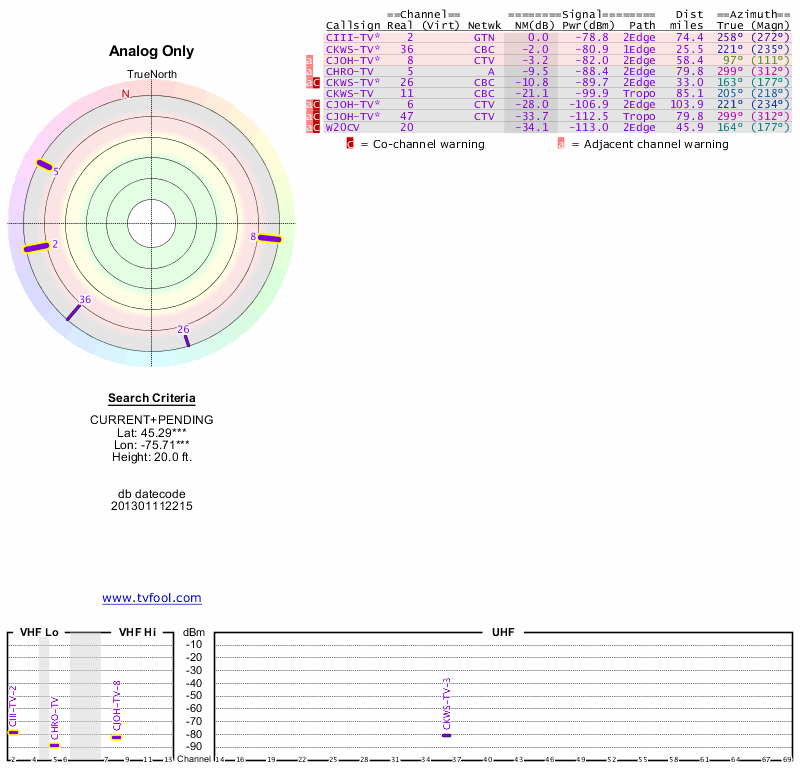Image resolution: width=800 pixels, height=768 pixels.
Task: Open the www.tvfool.com link
Action: [152, 598]
